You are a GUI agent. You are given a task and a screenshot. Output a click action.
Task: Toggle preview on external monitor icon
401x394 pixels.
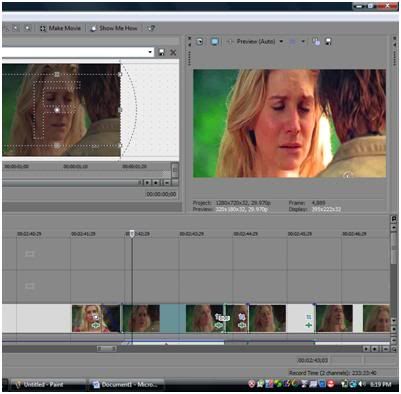214,42
